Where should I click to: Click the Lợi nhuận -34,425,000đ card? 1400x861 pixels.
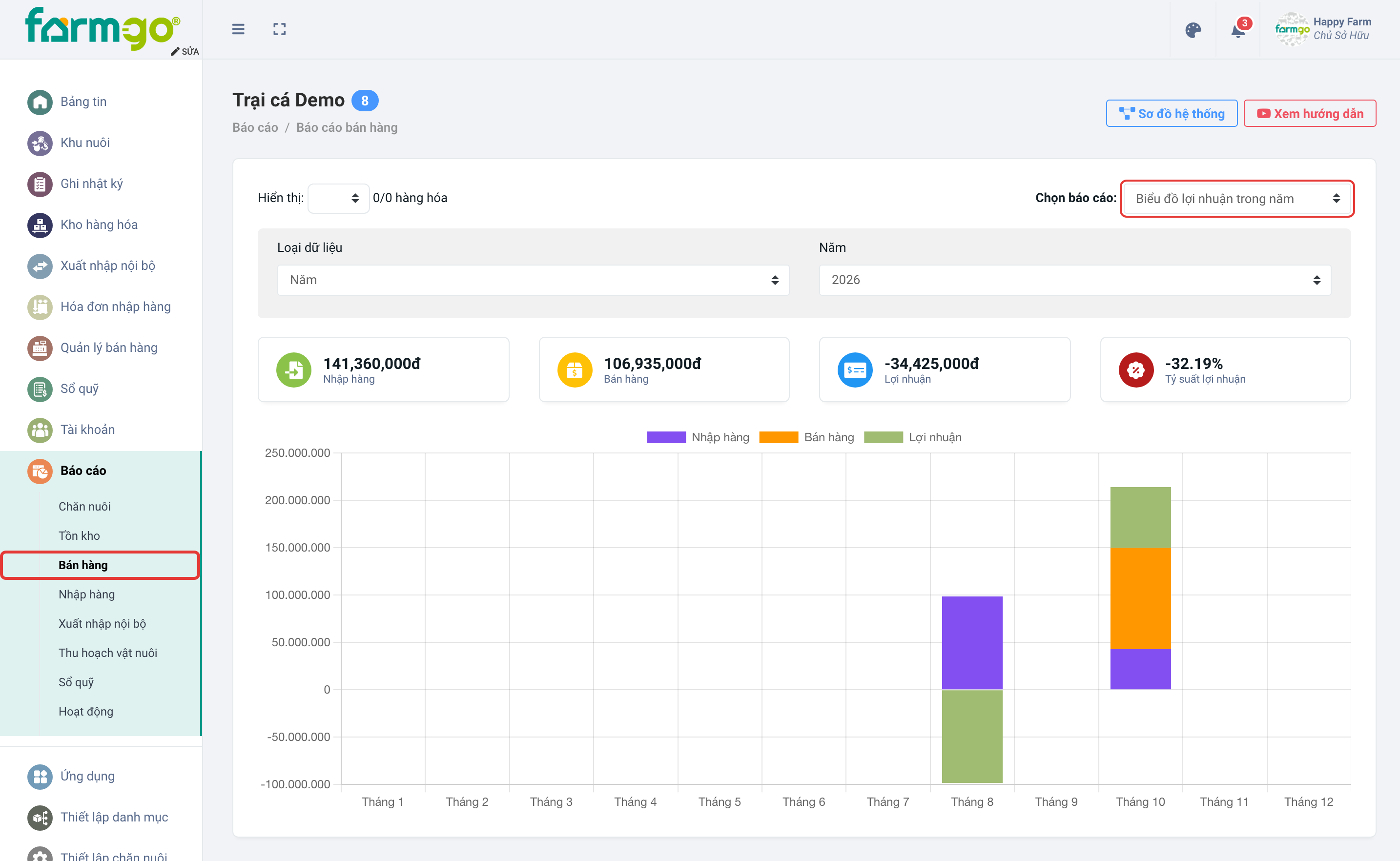[x=945, y=369]
